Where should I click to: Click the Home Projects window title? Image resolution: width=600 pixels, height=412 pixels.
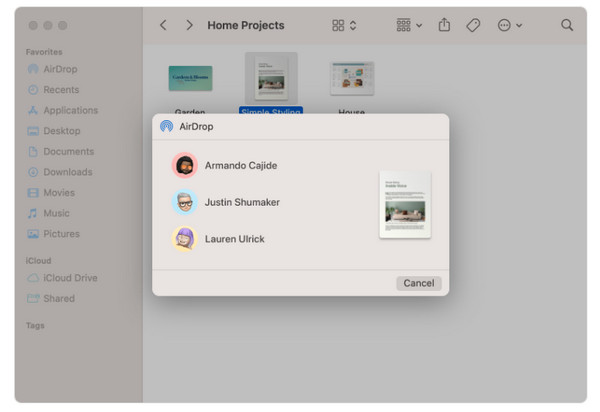click(x=246, y=25)
